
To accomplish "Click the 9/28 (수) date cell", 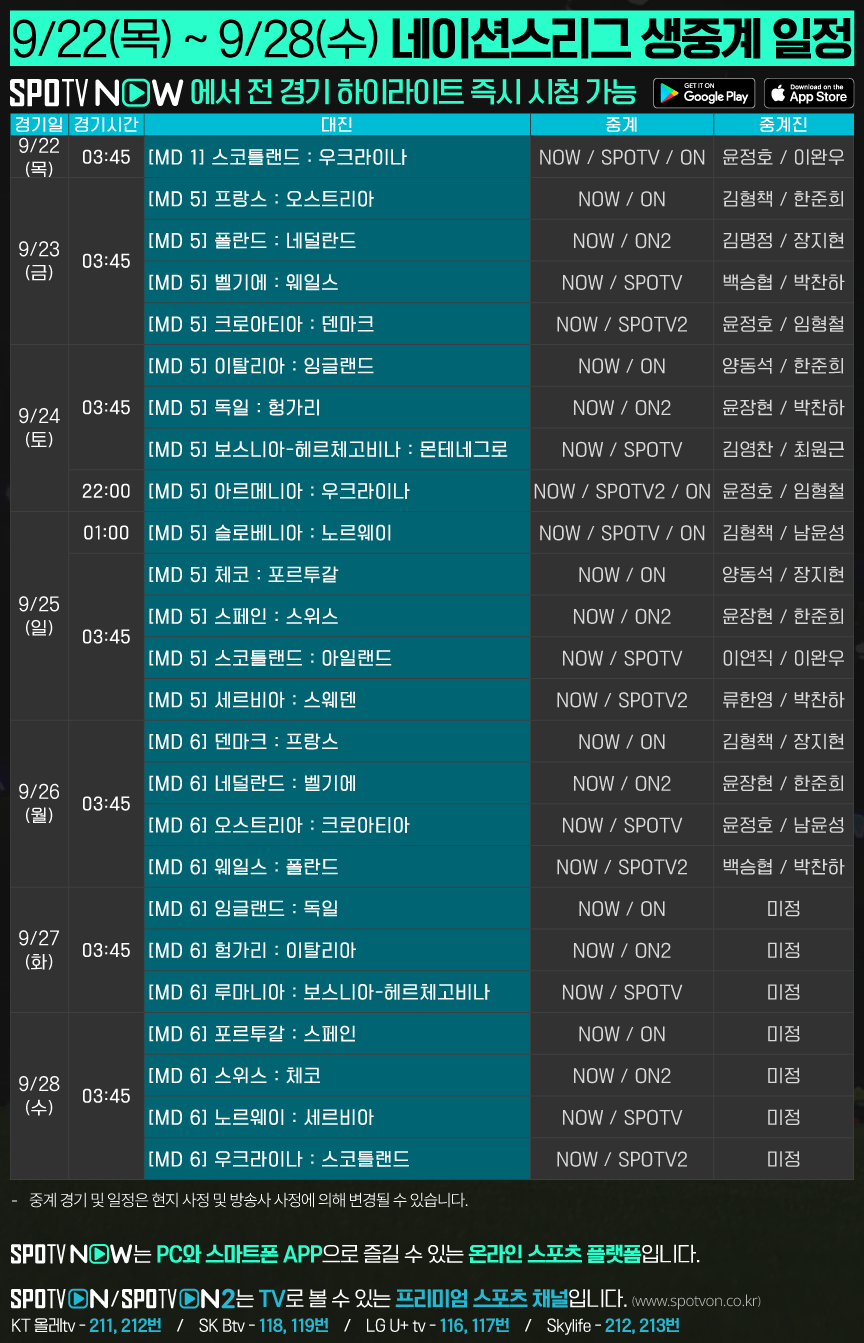I will (39, 1096).
